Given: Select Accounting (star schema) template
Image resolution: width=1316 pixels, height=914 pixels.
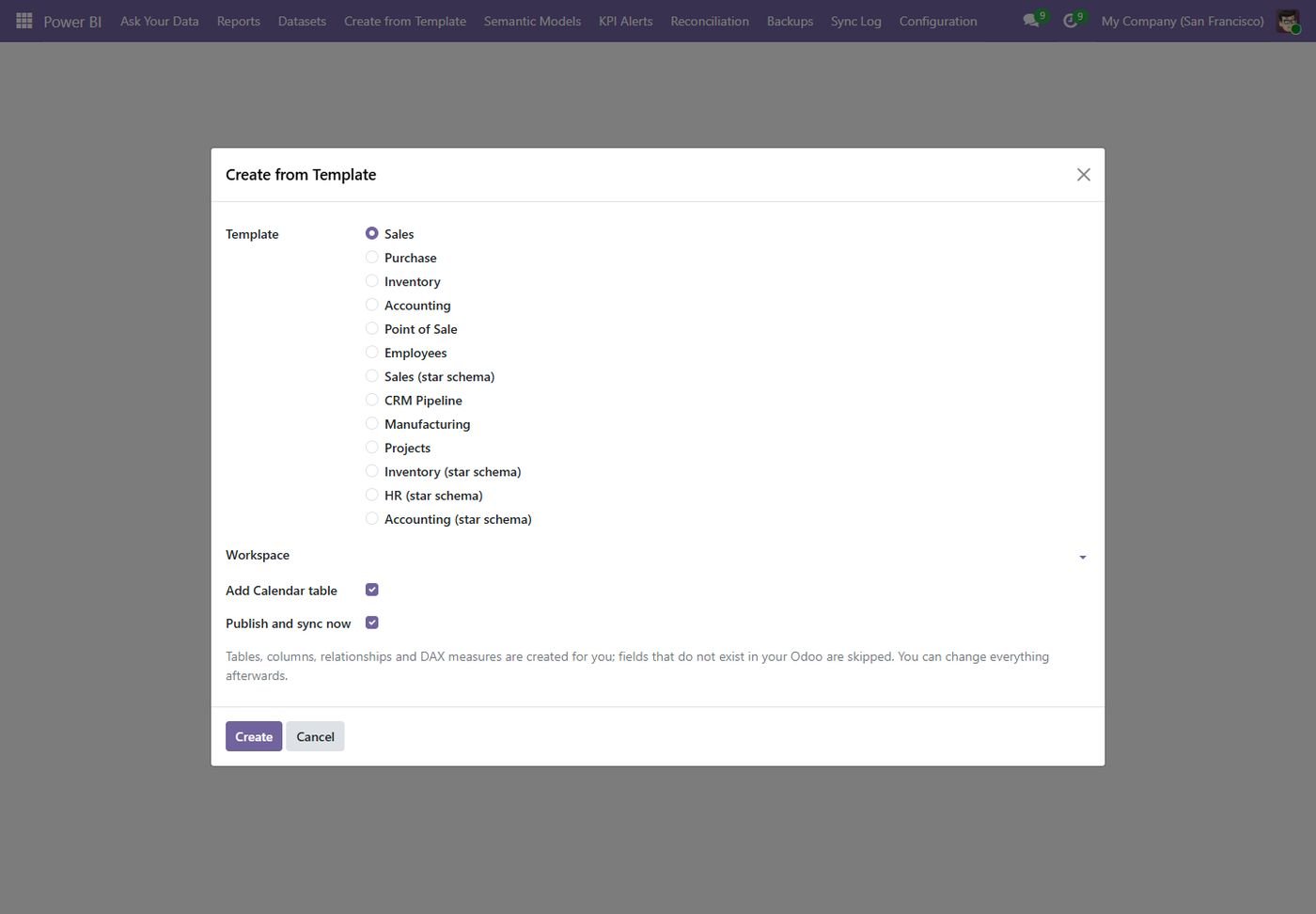Looking at the screenshot, I should tap(372, 519).
